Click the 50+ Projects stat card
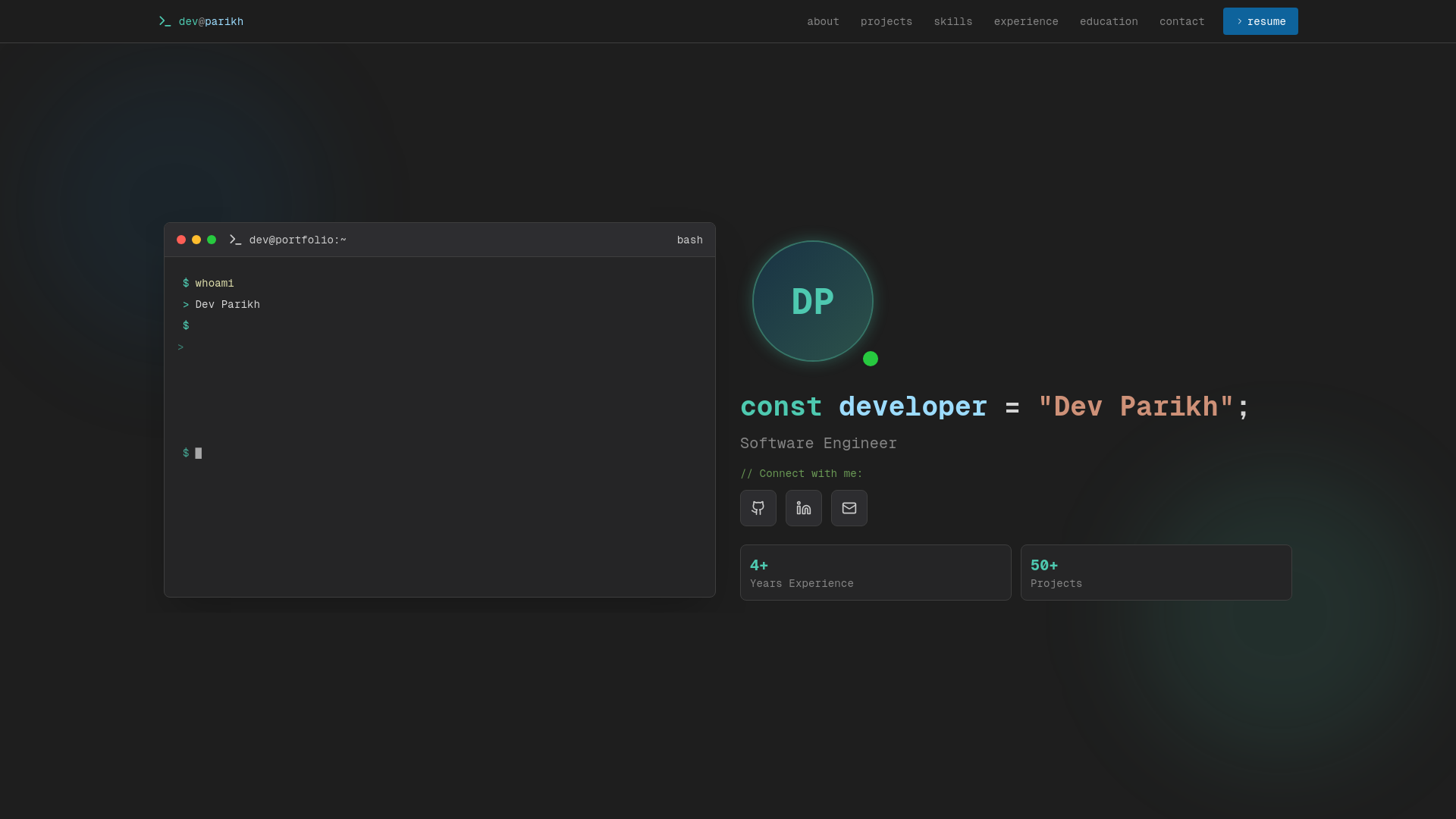Image resolution: width=1456 pixels, height=819 pixels. (x=1156, y=573)
